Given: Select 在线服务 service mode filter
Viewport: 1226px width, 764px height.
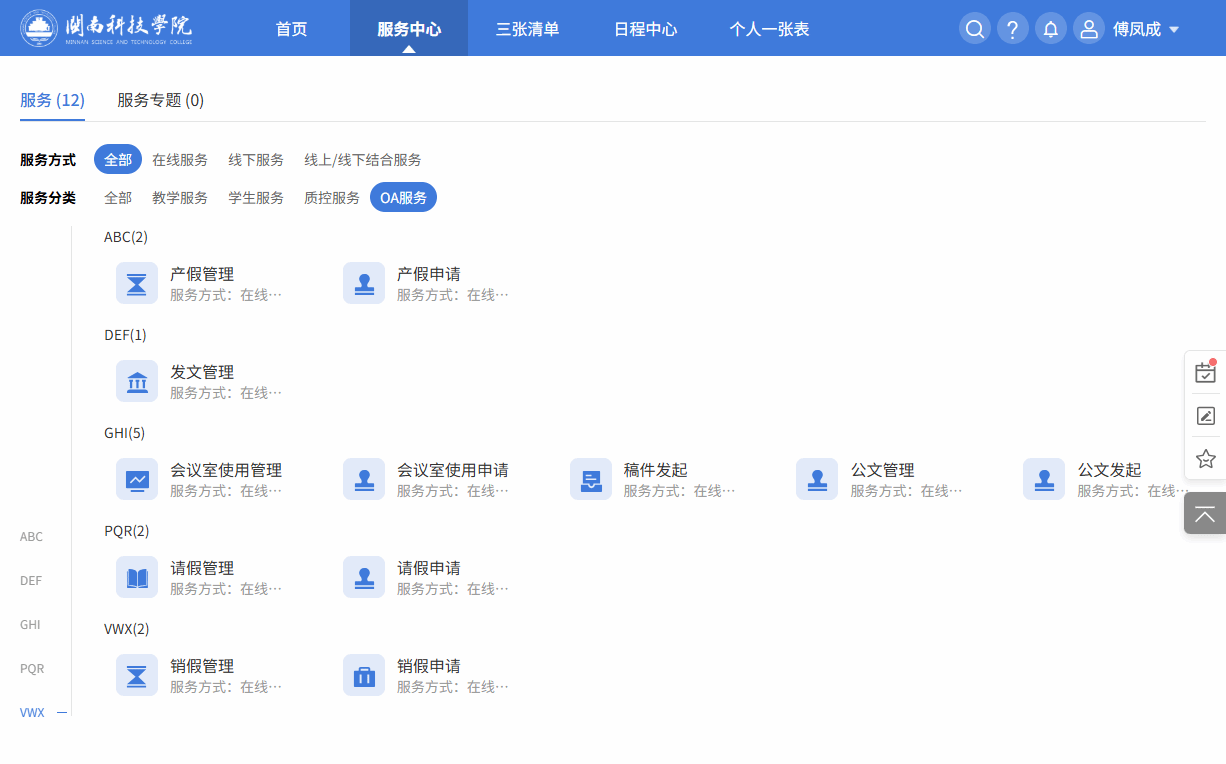Looking at the screenshot, I should point(180,160).
